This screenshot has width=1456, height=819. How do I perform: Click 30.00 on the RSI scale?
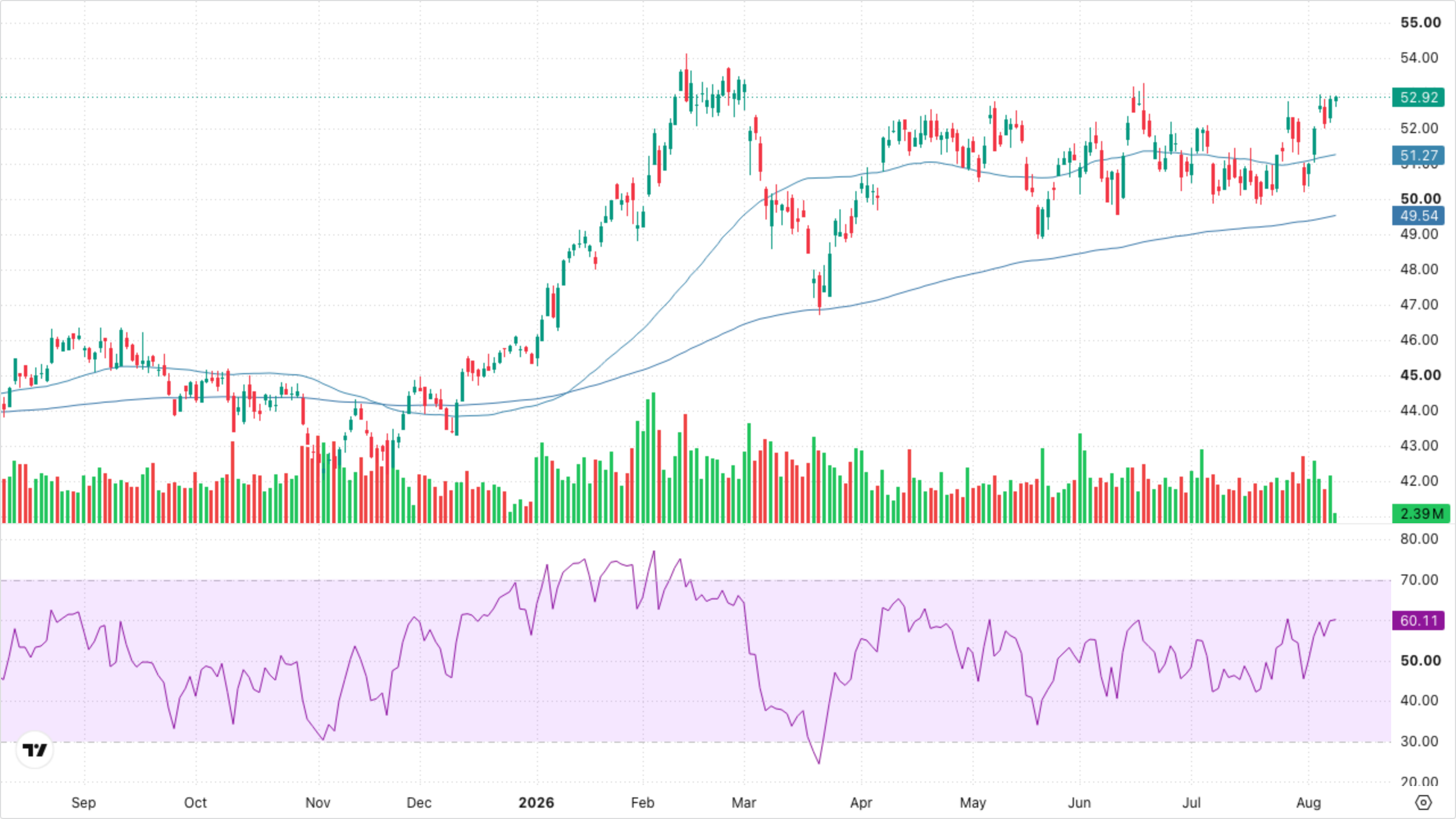point(1419,741)
